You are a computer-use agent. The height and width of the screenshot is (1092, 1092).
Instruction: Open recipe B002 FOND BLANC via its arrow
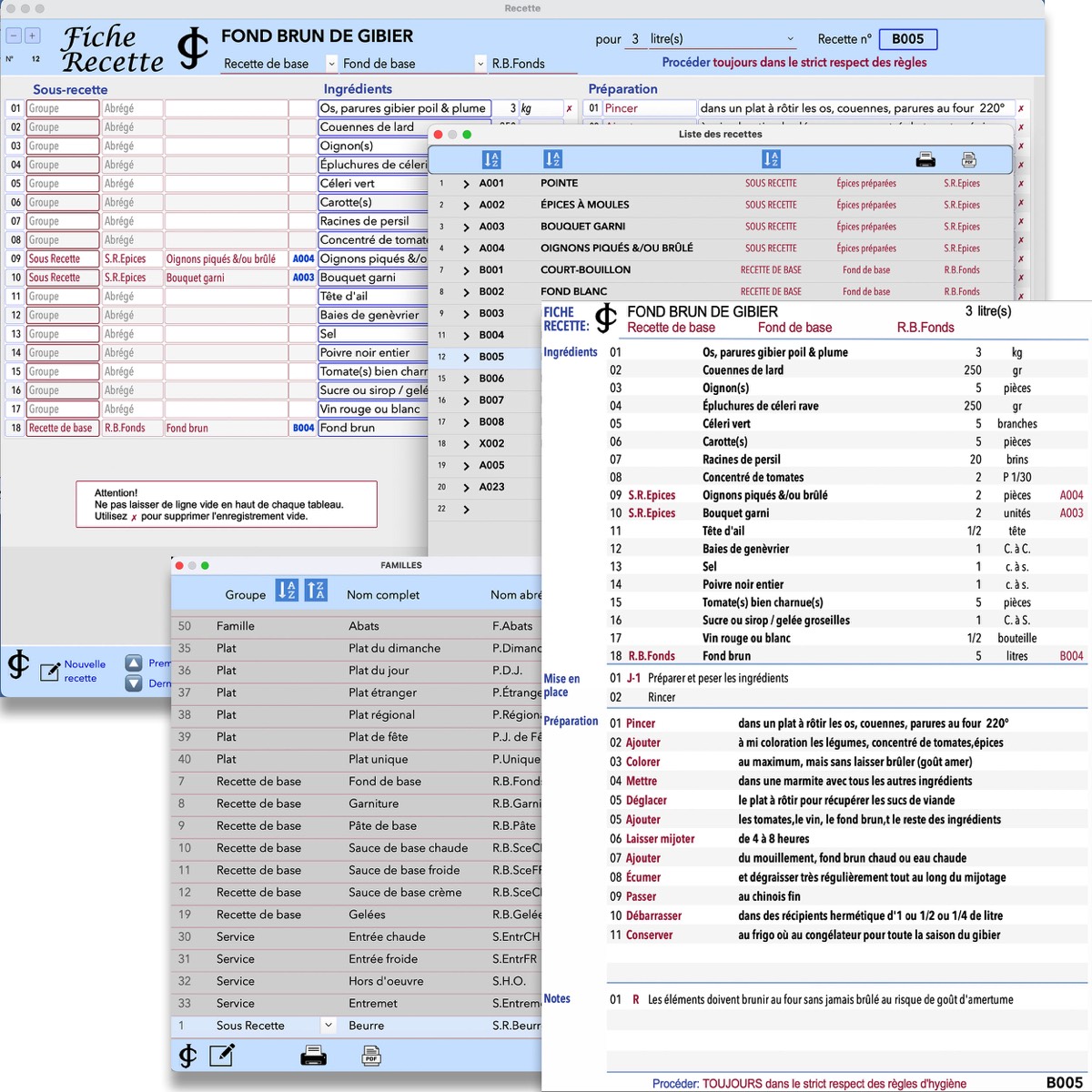pos(466,292)
